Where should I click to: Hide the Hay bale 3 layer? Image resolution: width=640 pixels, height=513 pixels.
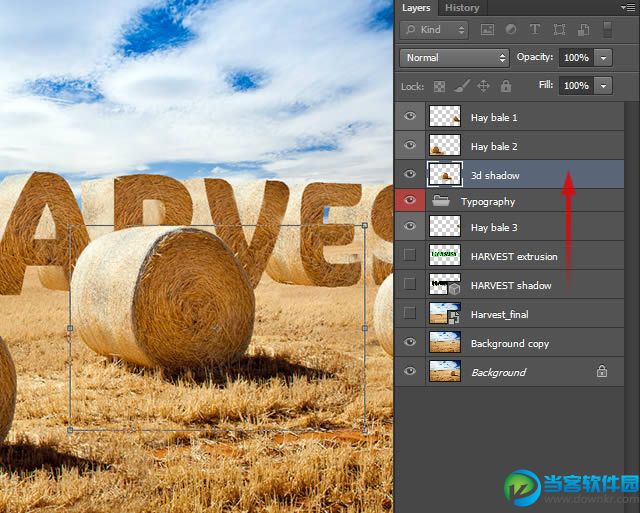410,227
